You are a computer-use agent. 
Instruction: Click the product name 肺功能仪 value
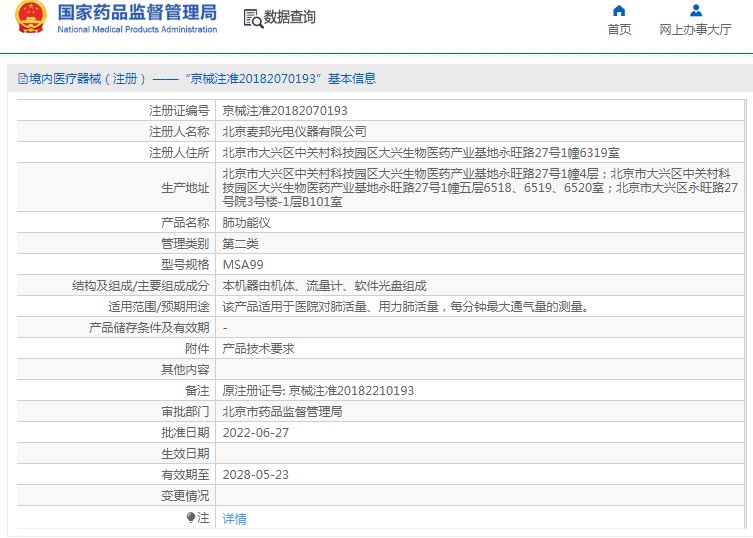point(246,223)
